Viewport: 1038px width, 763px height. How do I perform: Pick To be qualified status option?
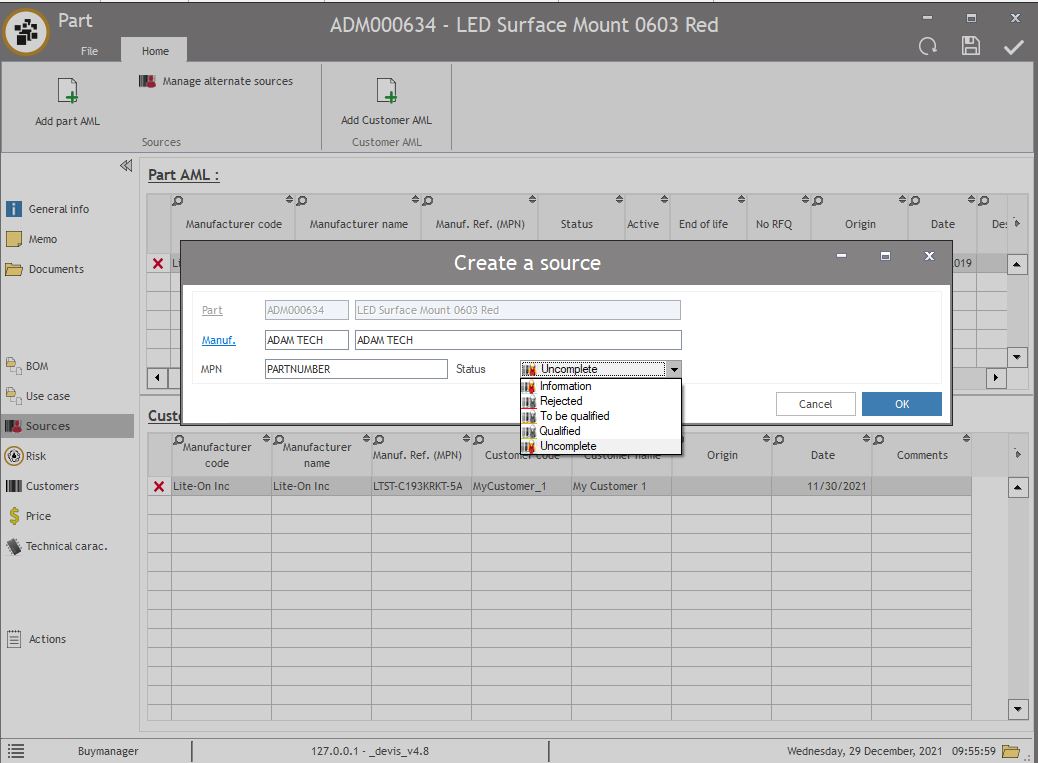tap(574, 416)
